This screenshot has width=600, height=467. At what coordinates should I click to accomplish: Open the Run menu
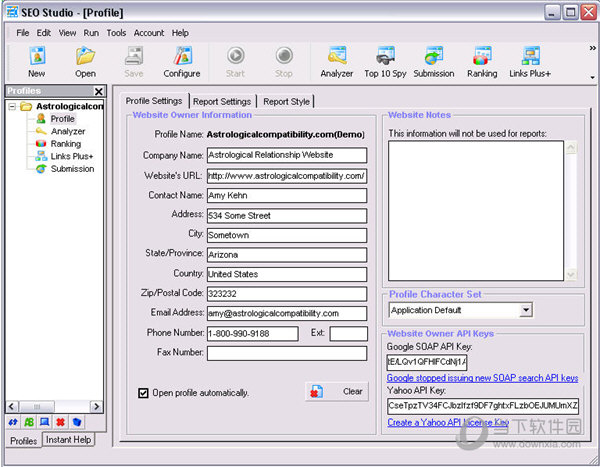pyautogui.click(x=91, y=33)
